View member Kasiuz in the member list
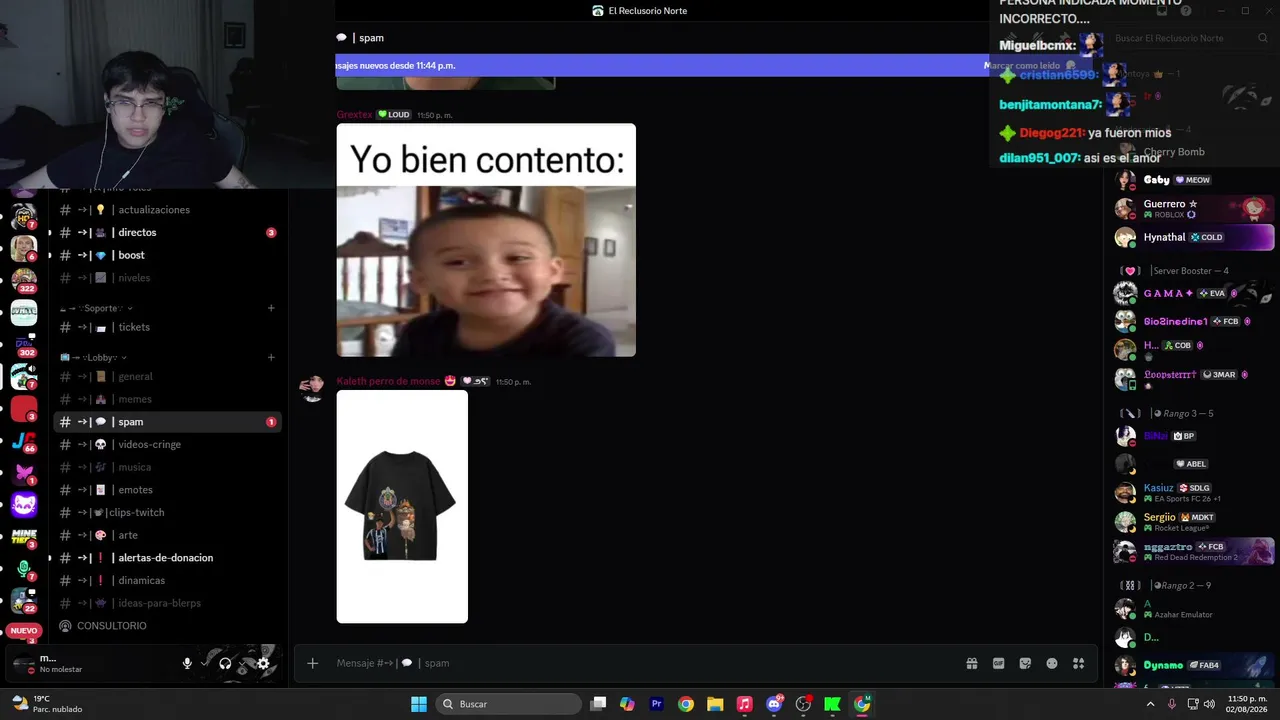 [x=1193, y=492]
